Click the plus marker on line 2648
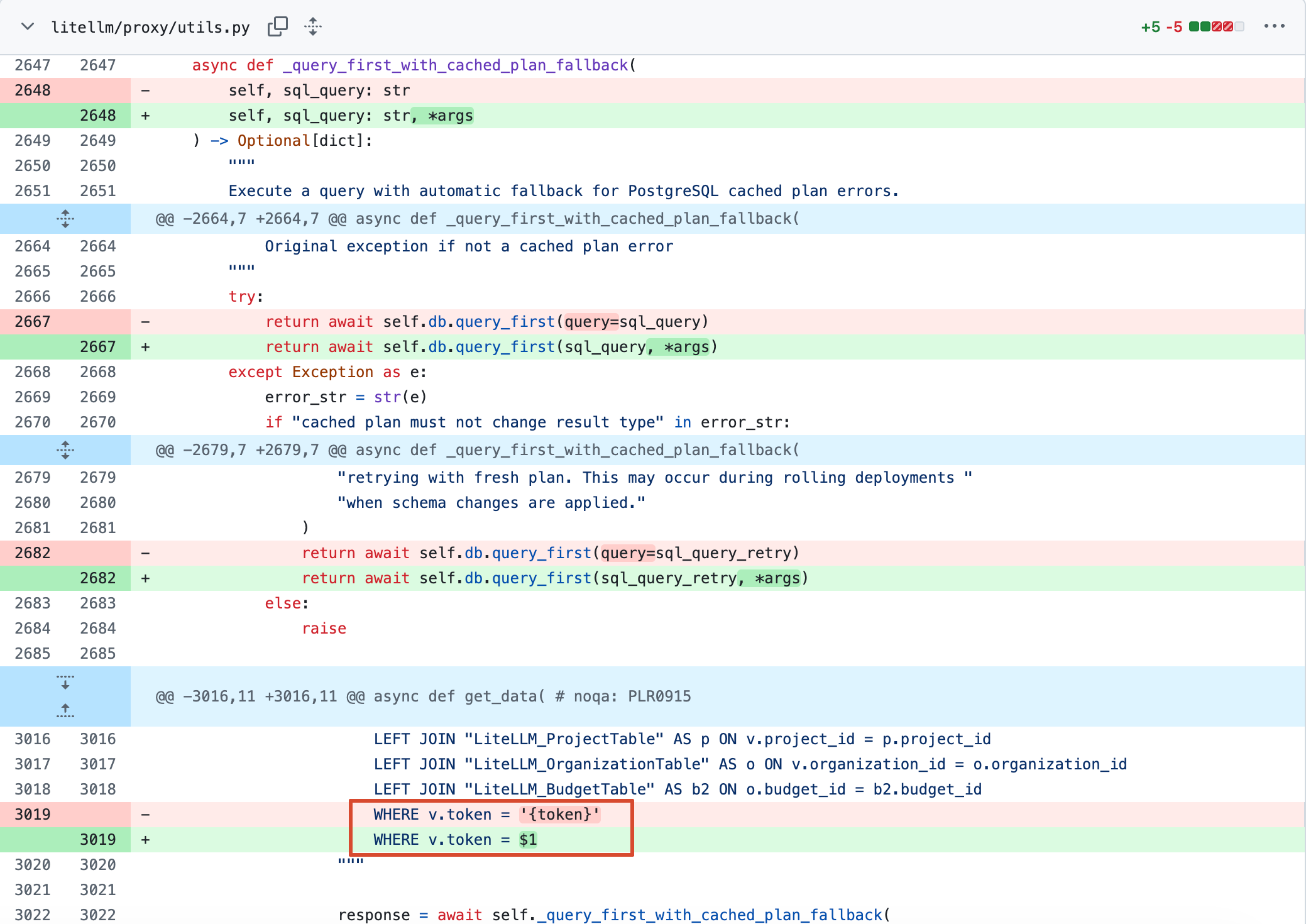This screenshot has width=1306, height=924. [x=145, y=116]
